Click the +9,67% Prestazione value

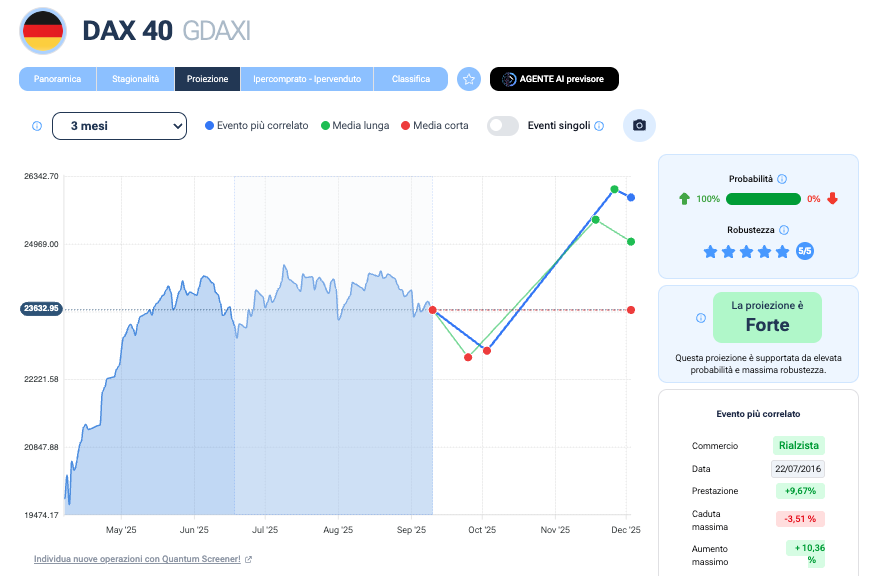click(800, 491)
